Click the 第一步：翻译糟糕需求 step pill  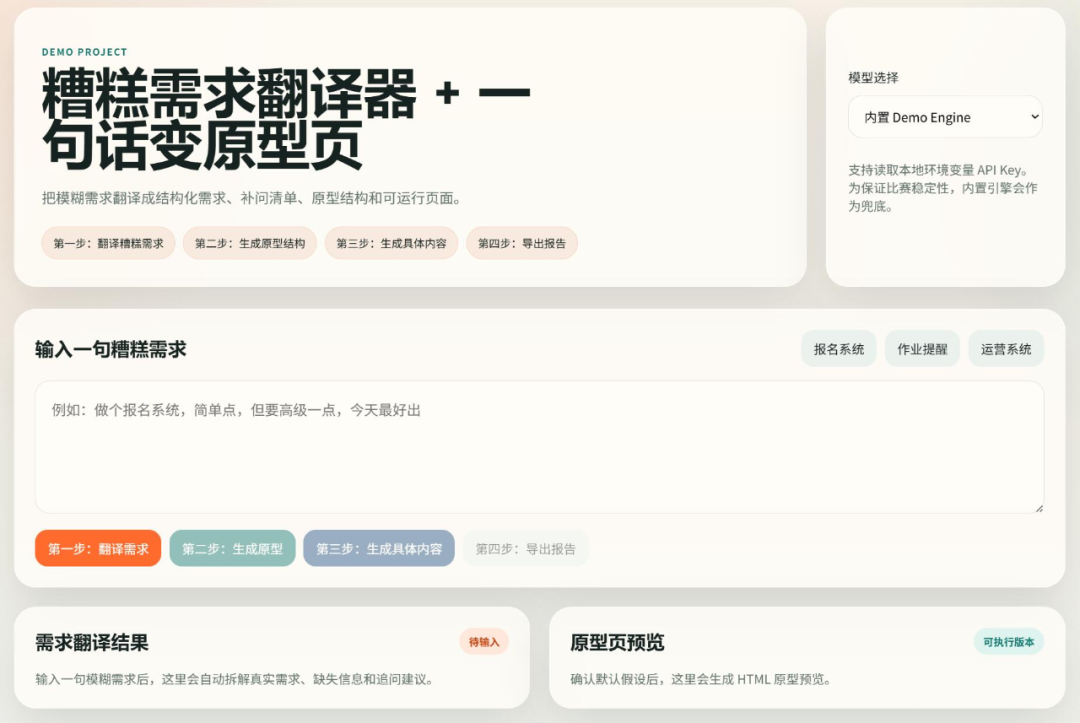107,243
